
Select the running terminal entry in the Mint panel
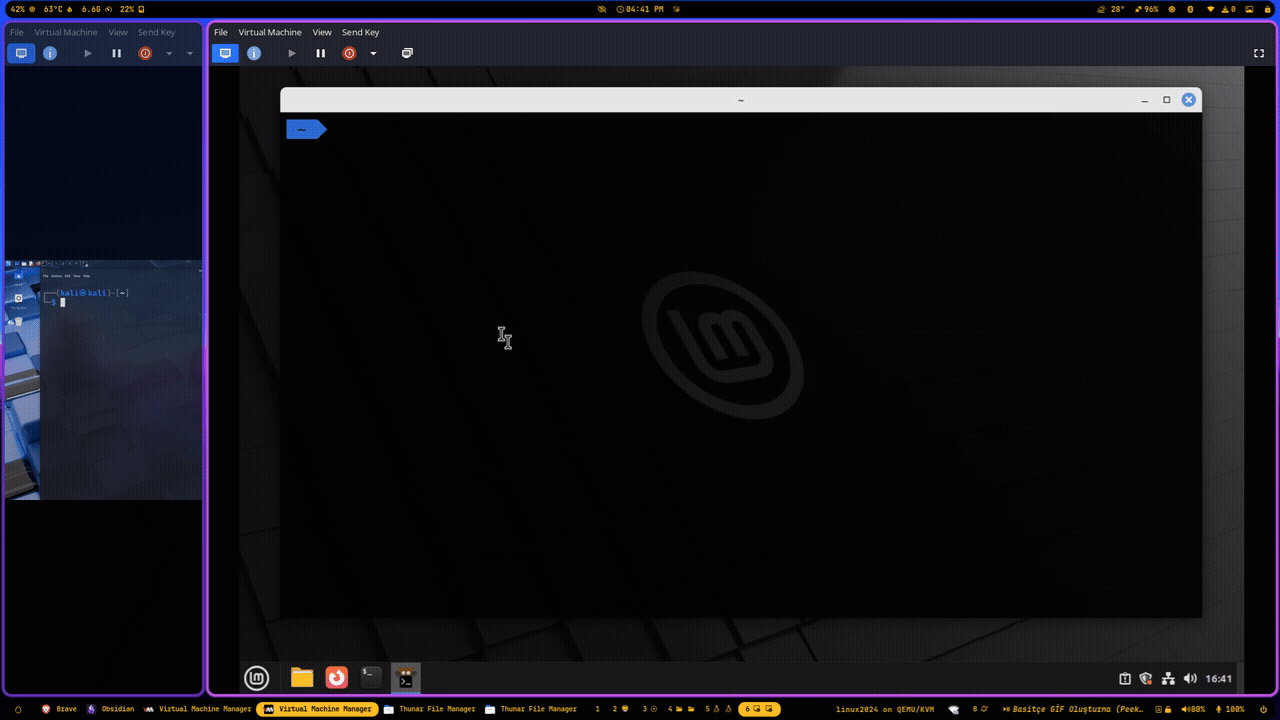[x=405, y=678]
